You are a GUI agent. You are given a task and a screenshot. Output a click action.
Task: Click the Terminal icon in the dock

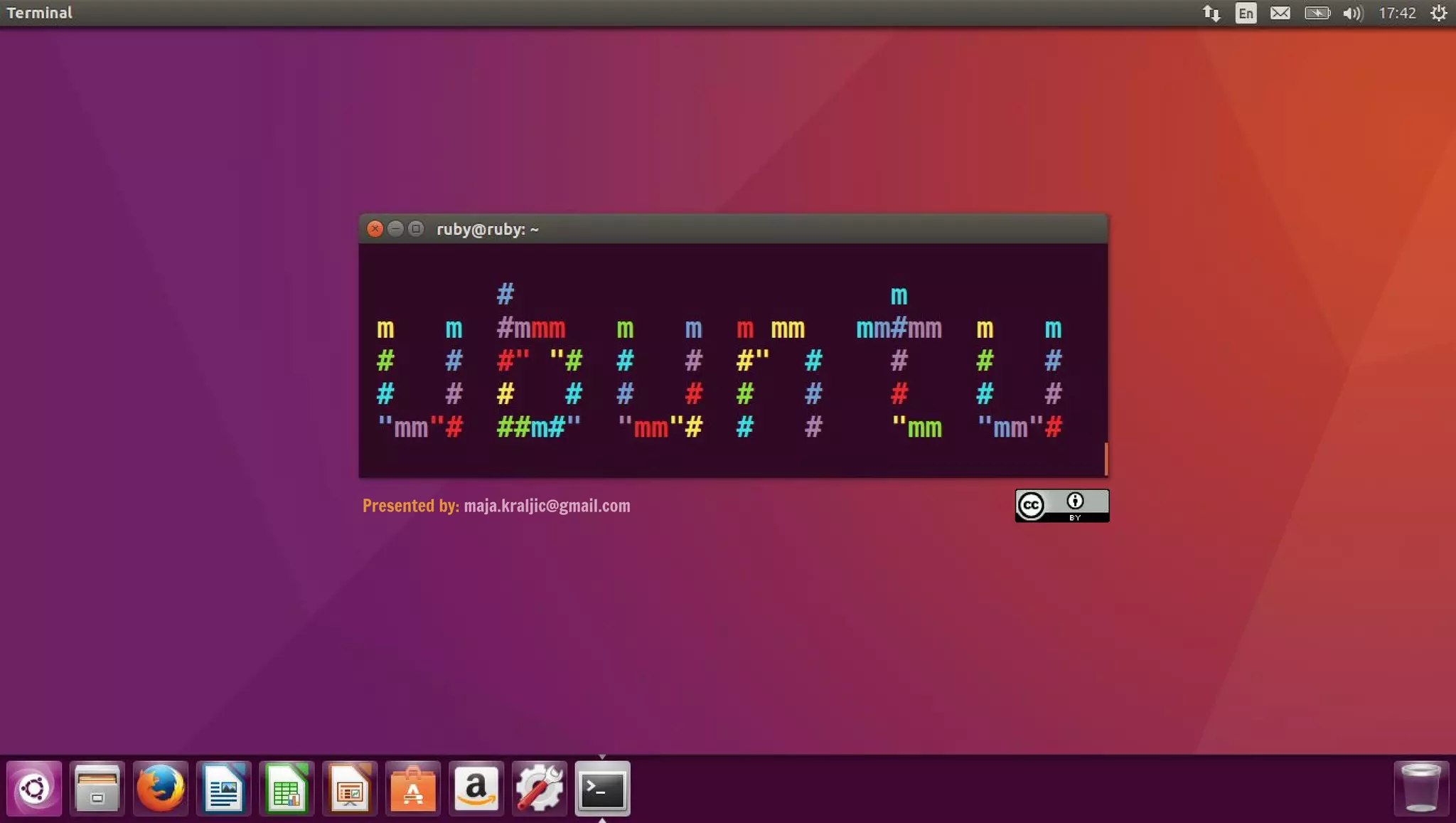pyautogui.click(x=602, y=788)
